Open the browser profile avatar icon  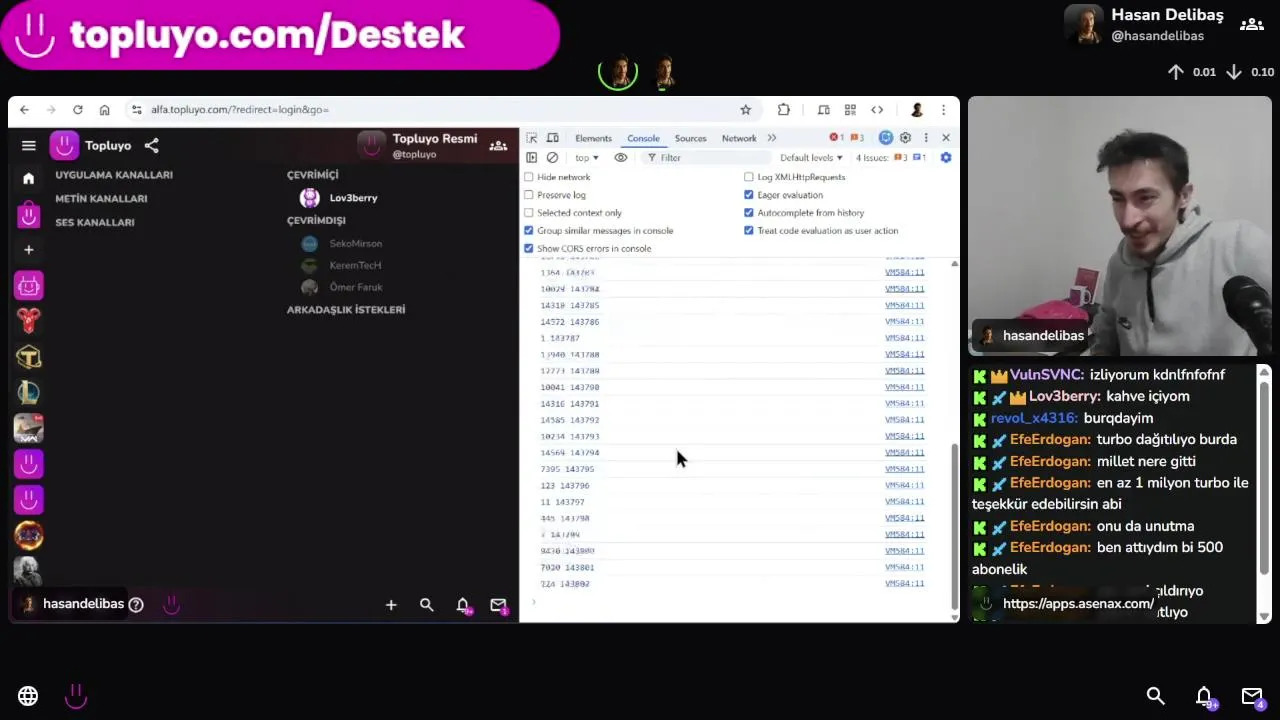916,110
